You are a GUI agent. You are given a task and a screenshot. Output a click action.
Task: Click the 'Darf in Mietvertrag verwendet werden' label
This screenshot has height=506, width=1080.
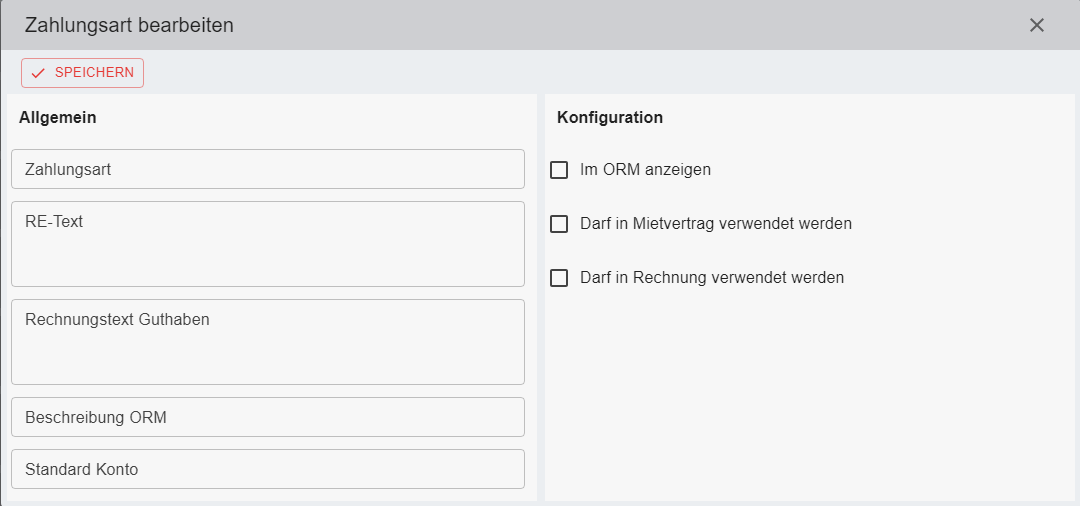tap(715, 224)
